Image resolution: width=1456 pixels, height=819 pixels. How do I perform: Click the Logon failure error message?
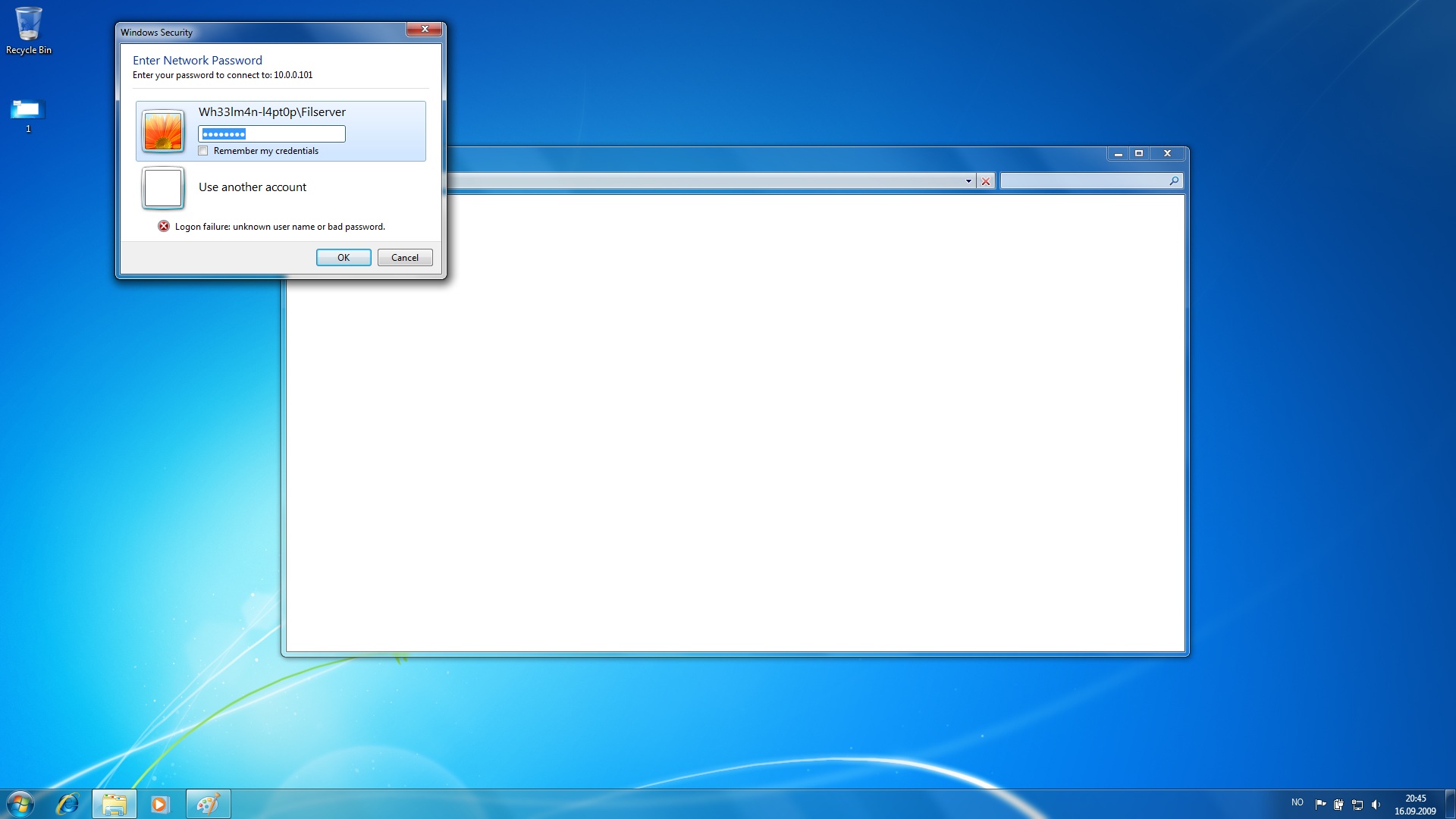pyautogui.click(x=280, y=227)
